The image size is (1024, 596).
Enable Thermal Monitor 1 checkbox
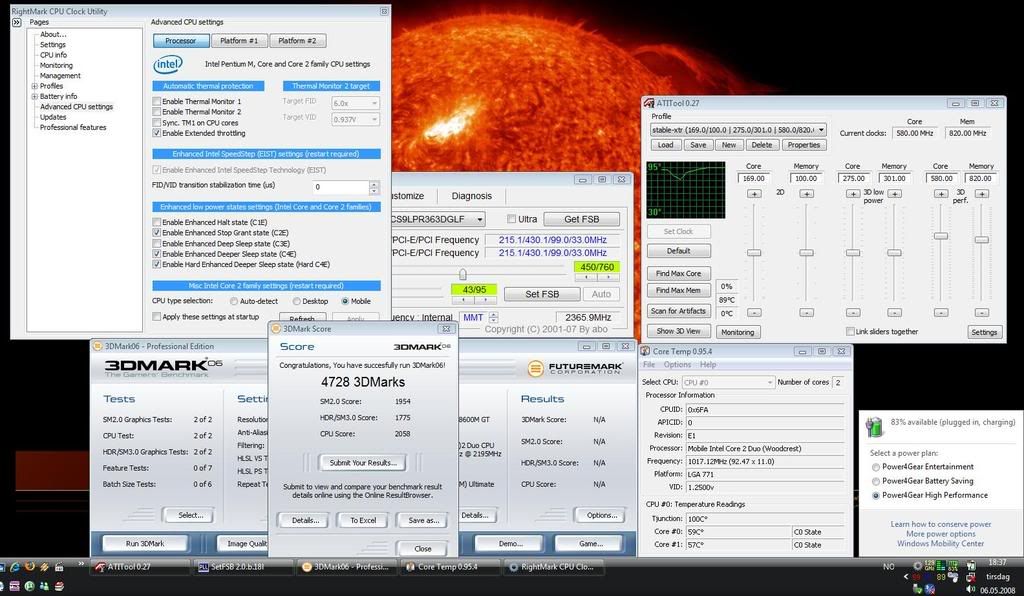click(x=157, y=102)
